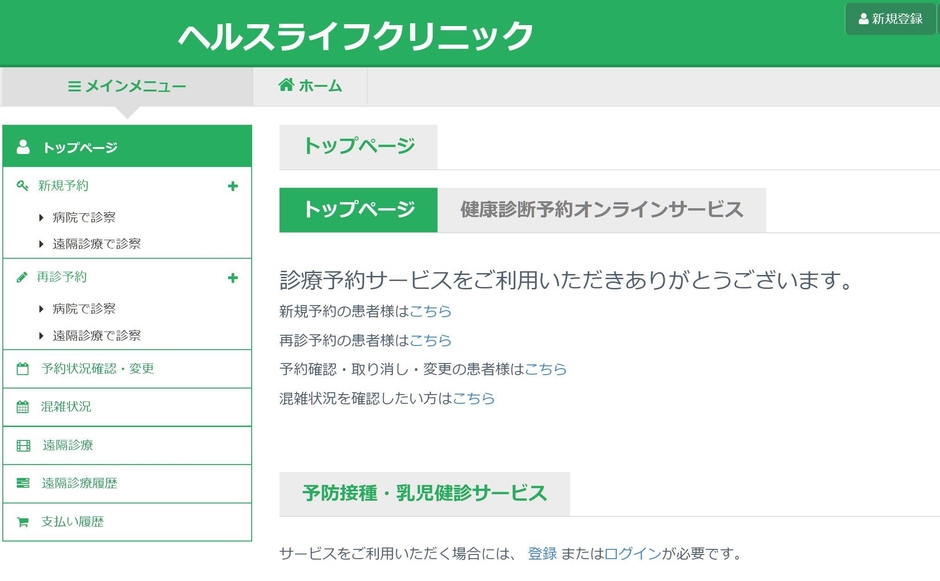Open the メインメニュー hamburger menu
The height and width of the screenshot is (581, 940).
74,86
